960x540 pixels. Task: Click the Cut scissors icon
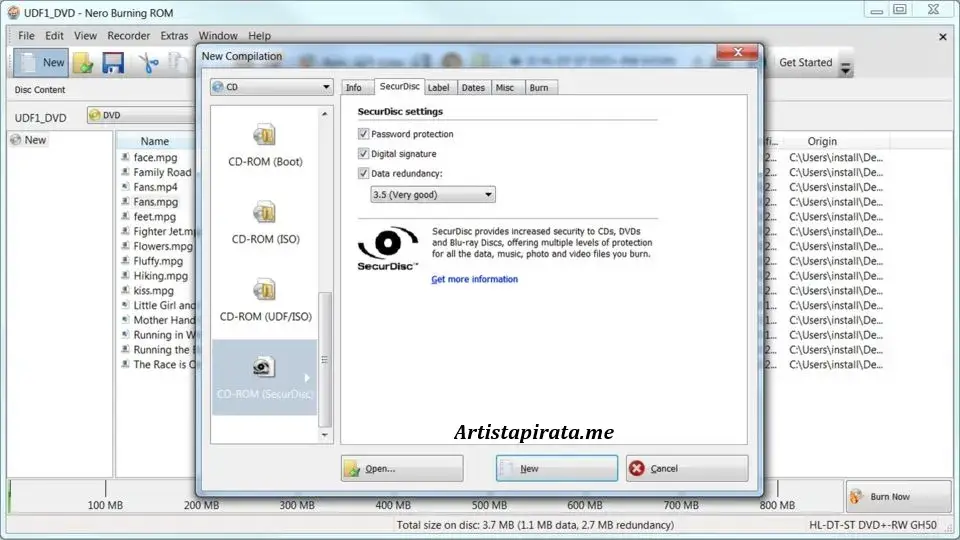point(148,63)
